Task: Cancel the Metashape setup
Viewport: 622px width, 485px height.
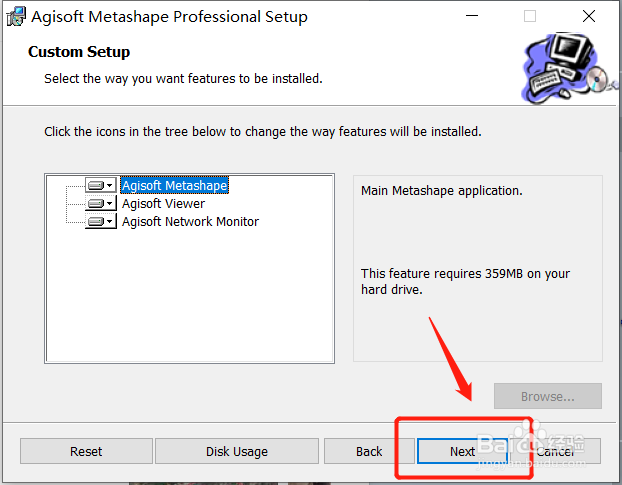Action: 555,451
